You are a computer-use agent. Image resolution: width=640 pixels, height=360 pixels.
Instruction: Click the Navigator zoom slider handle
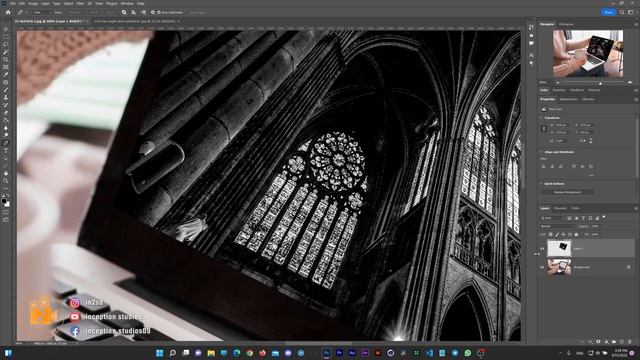600,83
